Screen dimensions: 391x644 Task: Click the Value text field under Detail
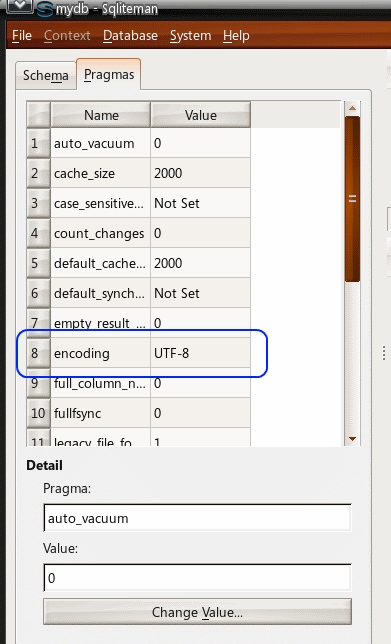tap(197, 578)
